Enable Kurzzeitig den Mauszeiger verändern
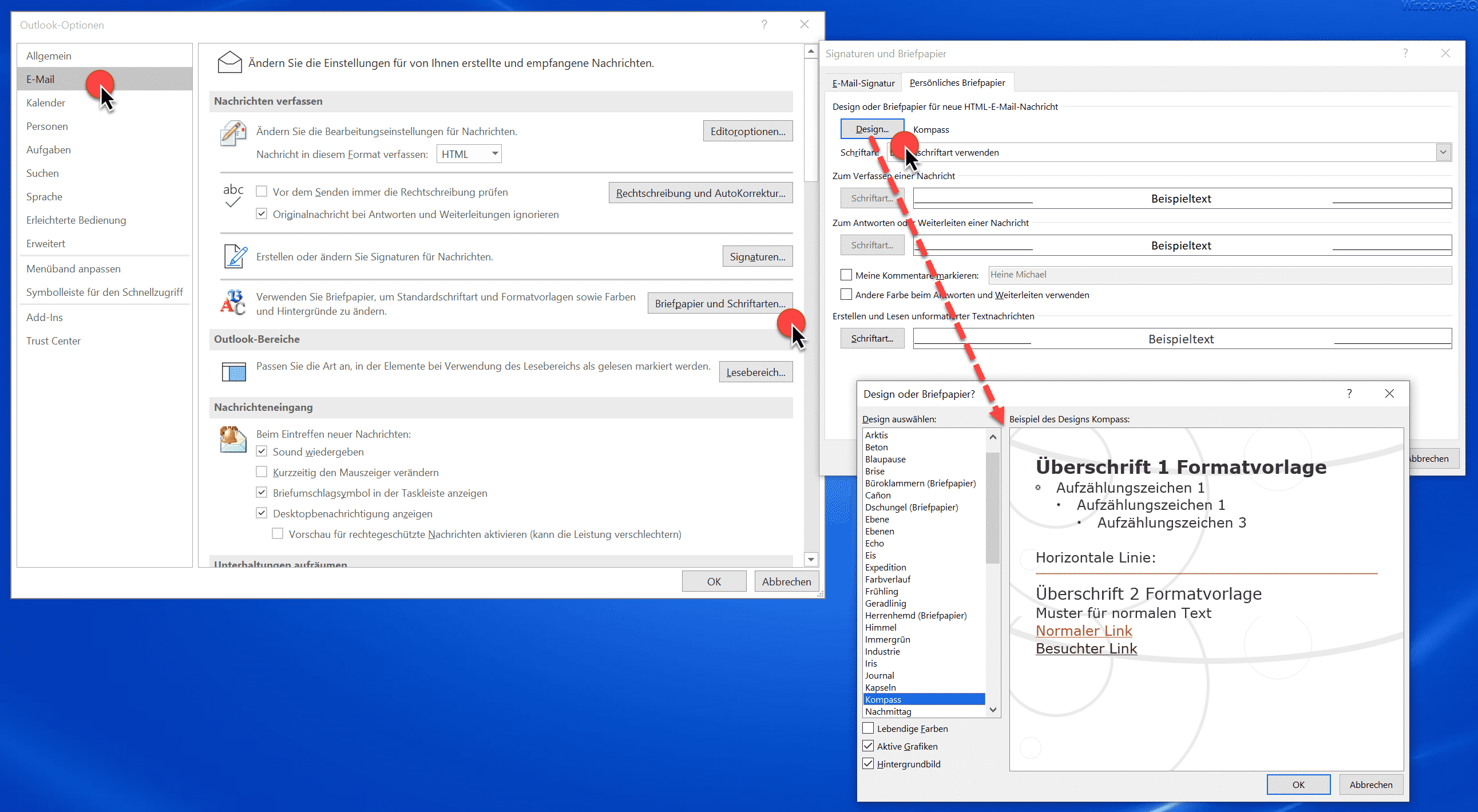The width and height of the screenshot is (1478, 812). tap(261, 472)
